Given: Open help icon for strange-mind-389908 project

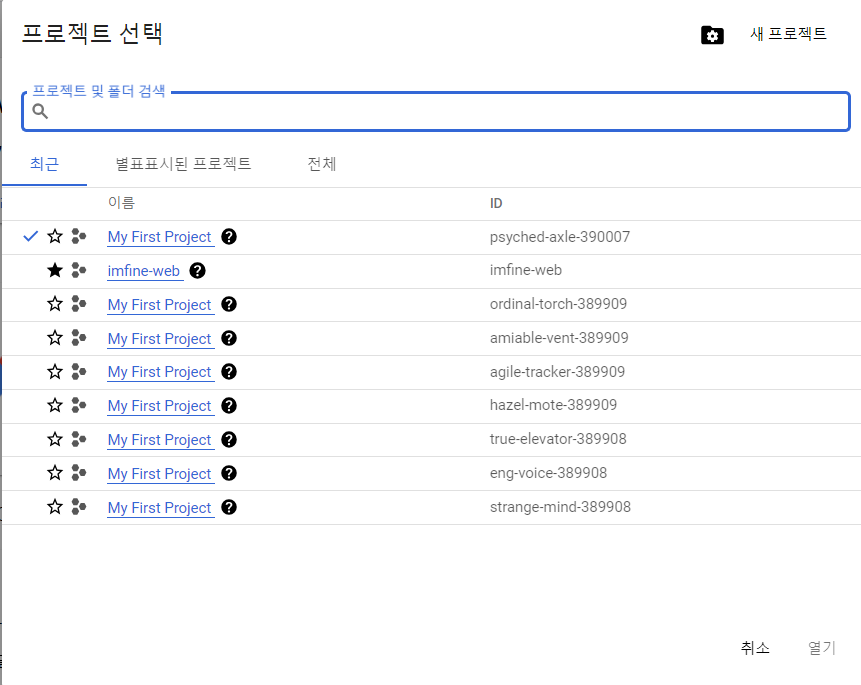Looking at the screenshot, I should pyautogui.click(x=229, y=508).
